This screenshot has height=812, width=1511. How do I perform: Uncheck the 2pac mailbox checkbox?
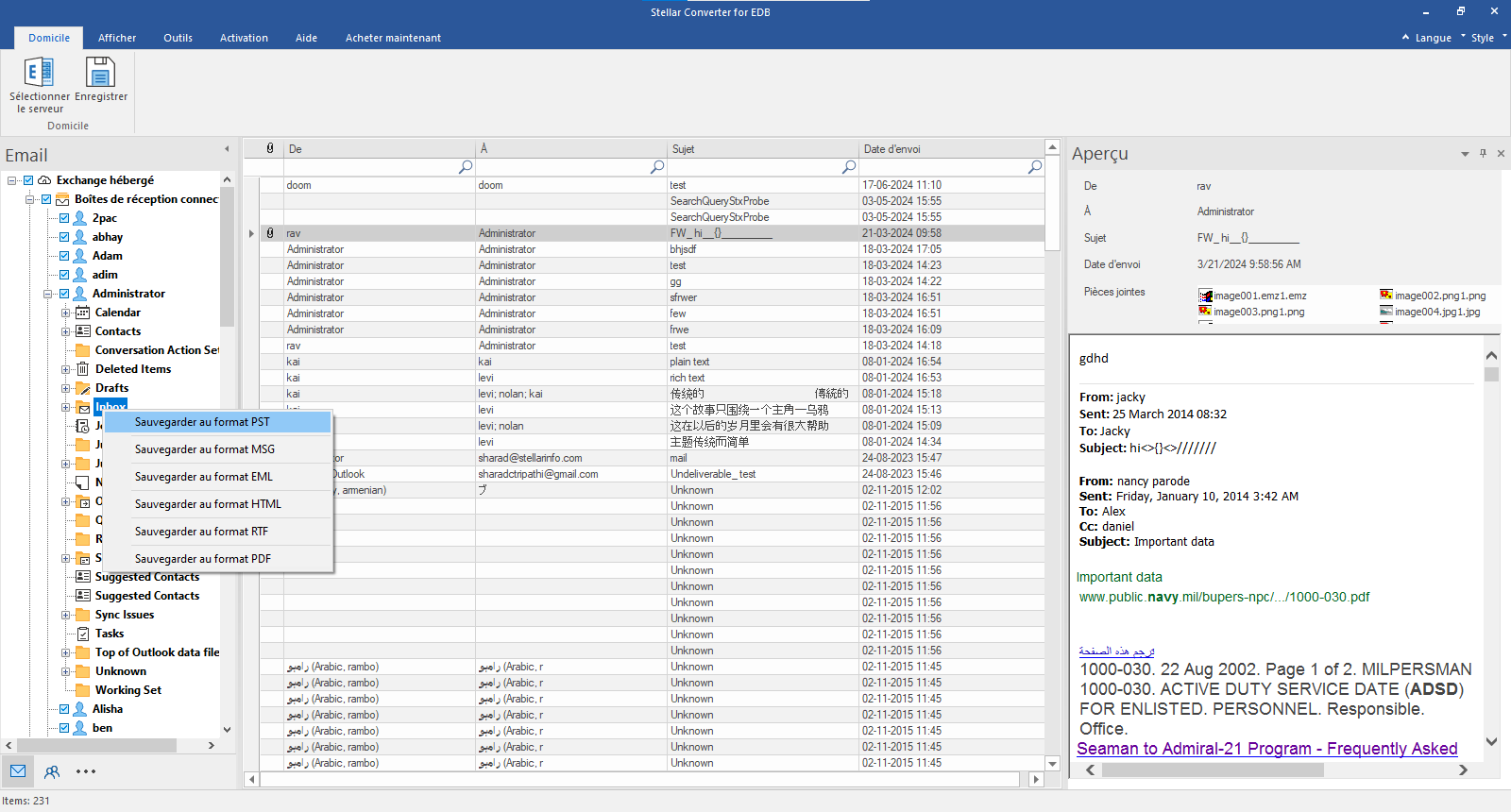(x=64, y=218)
